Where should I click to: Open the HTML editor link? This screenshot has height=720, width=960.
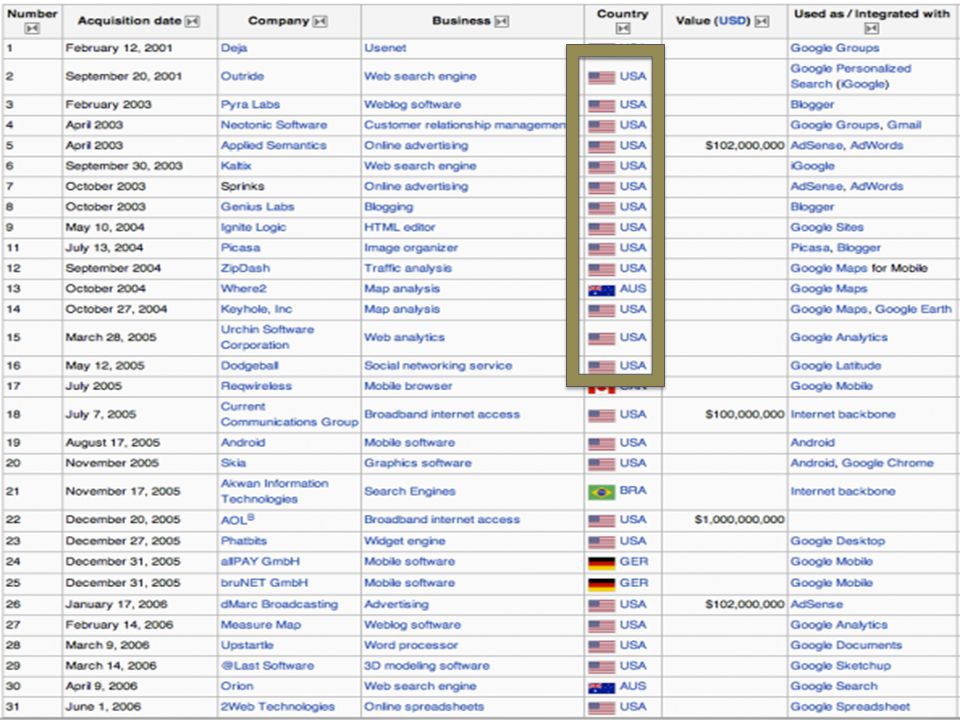pos(400,227)
